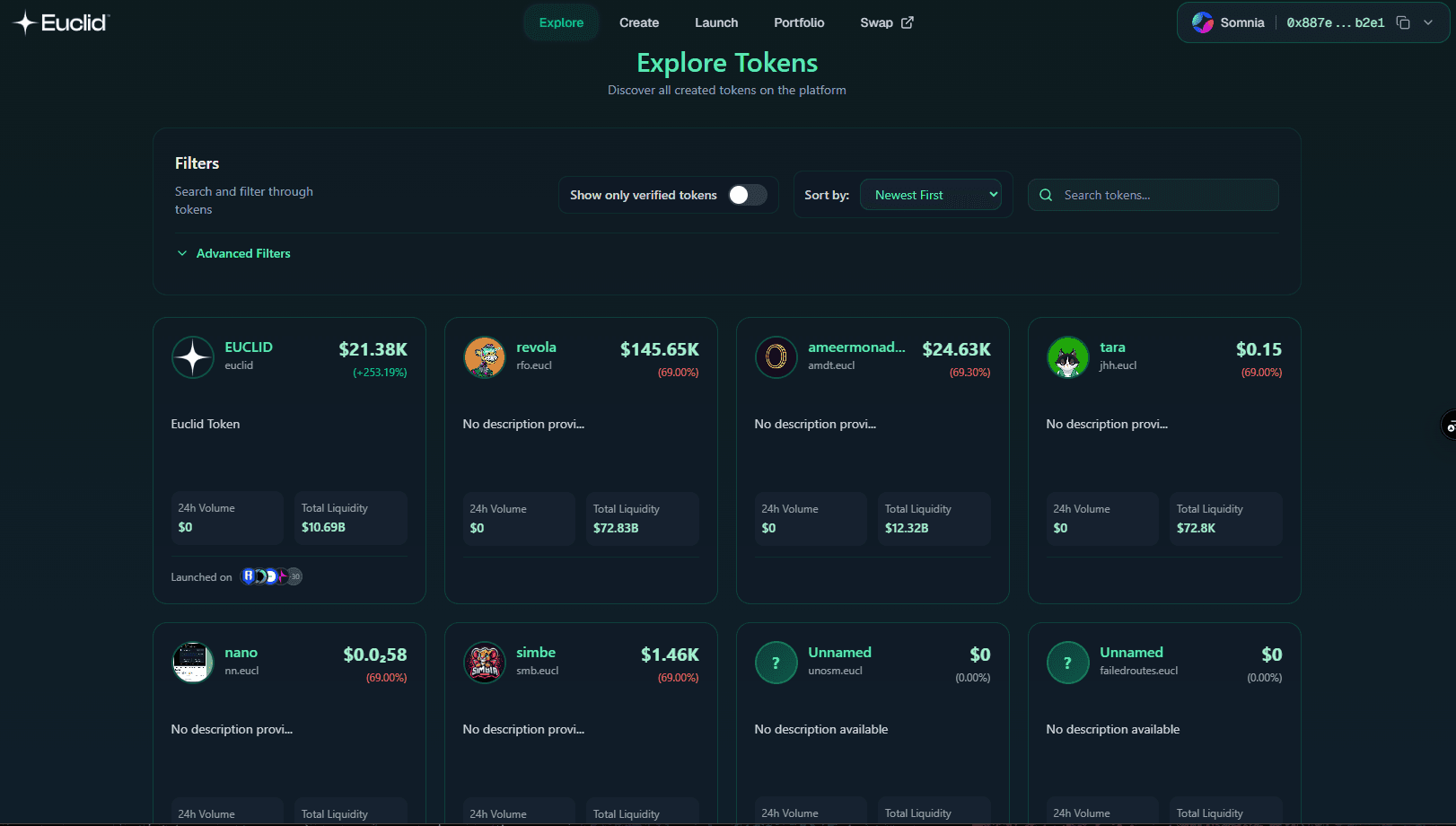Screen dimensions: 1456x826
Task: Click the Search tokens input field
Action: 1164,195
